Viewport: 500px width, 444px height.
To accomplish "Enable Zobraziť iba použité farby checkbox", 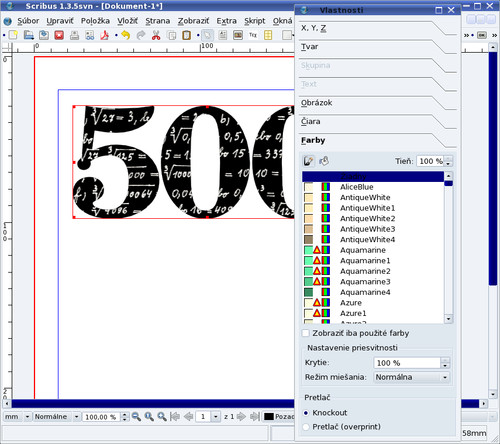I will coord(305,333).
